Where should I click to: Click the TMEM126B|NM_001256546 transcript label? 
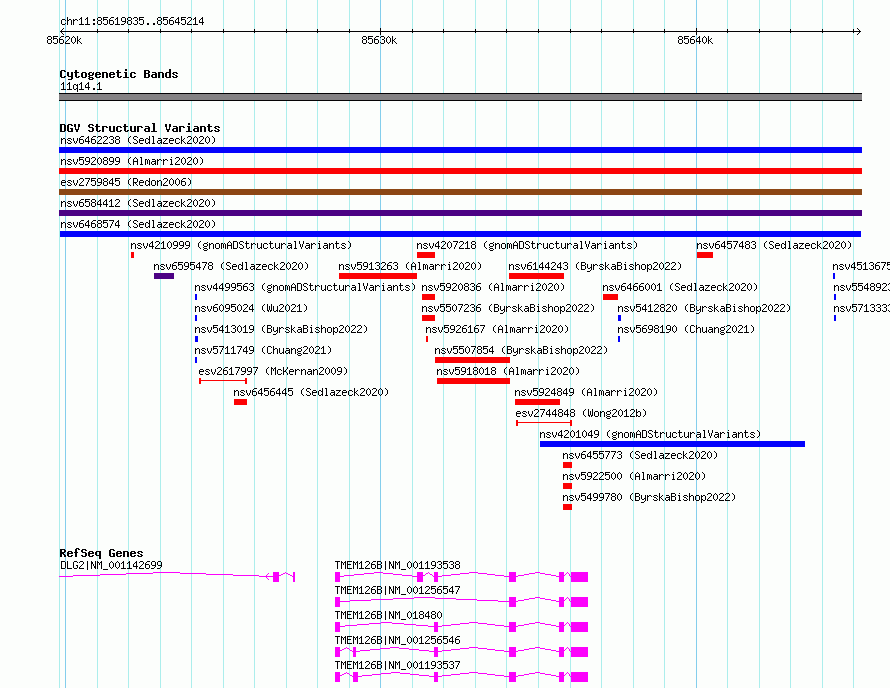(397, 640)
